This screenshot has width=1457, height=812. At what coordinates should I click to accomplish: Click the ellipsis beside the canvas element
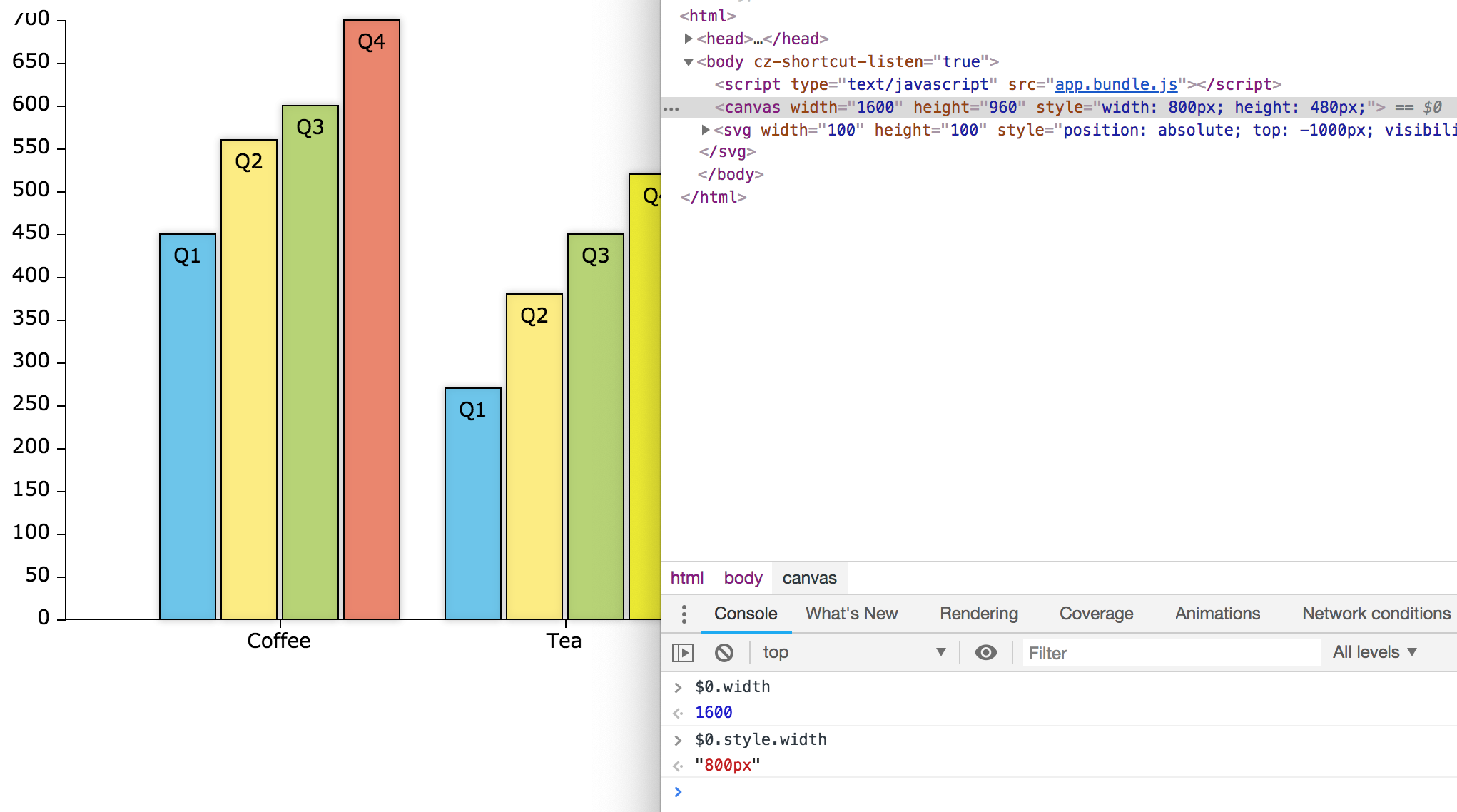pos(671,108)
